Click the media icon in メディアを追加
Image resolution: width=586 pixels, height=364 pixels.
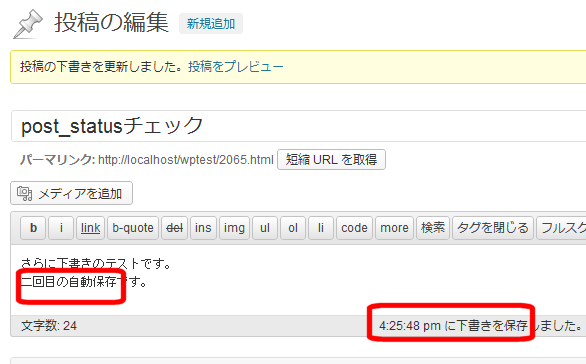(25, 194)
